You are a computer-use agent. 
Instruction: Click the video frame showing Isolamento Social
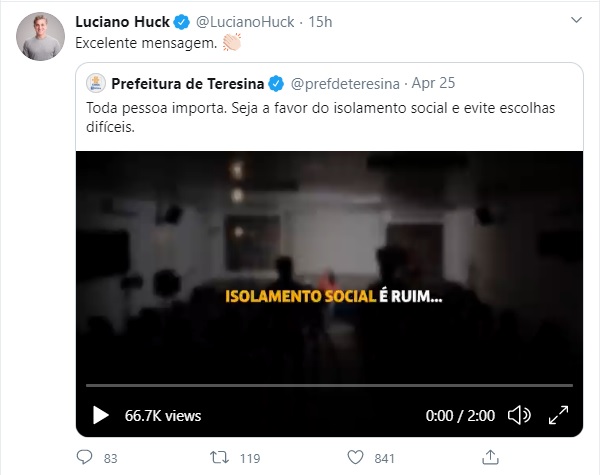tap(329, 267)
